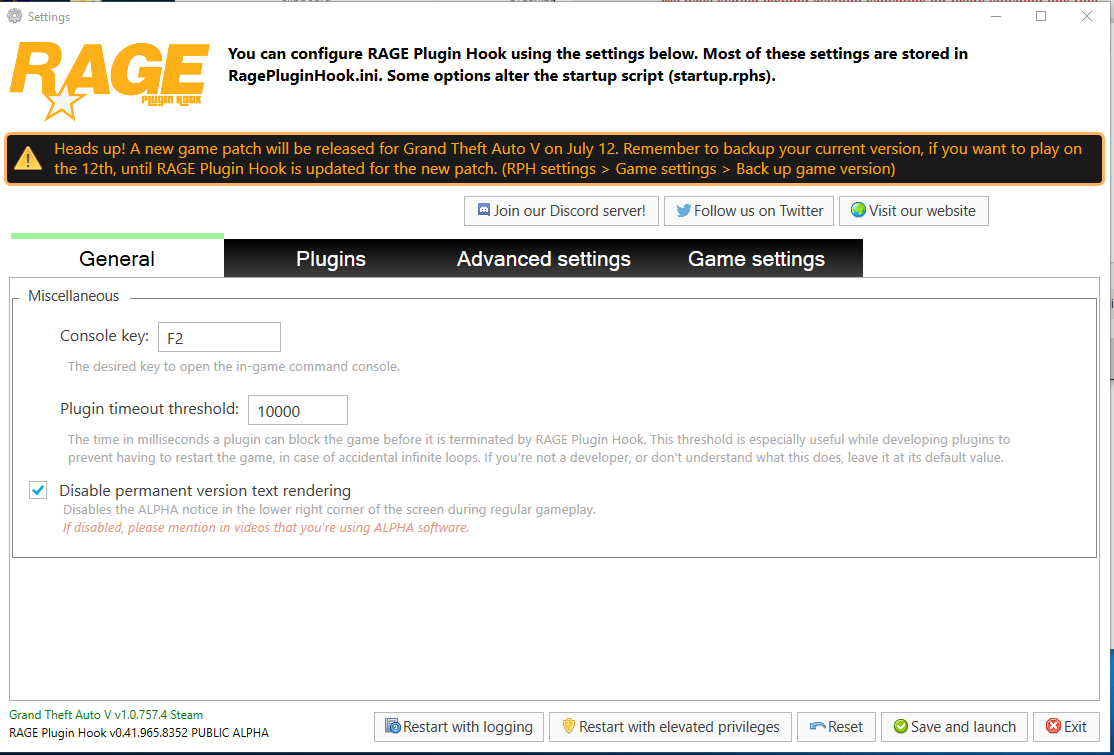Click the Console key label
The width and height of the screenshot is (1114, 755).
pyautogui.click(x=104, y=336)
